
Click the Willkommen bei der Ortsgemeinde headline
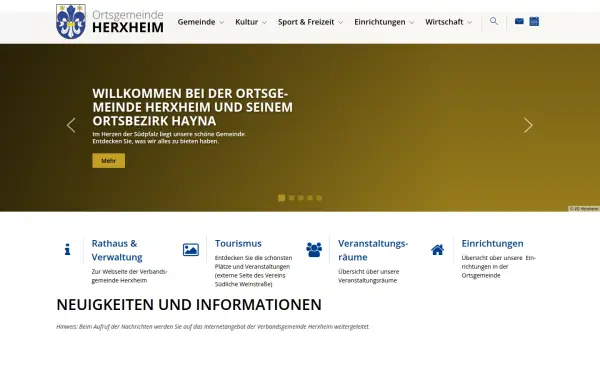192,107
